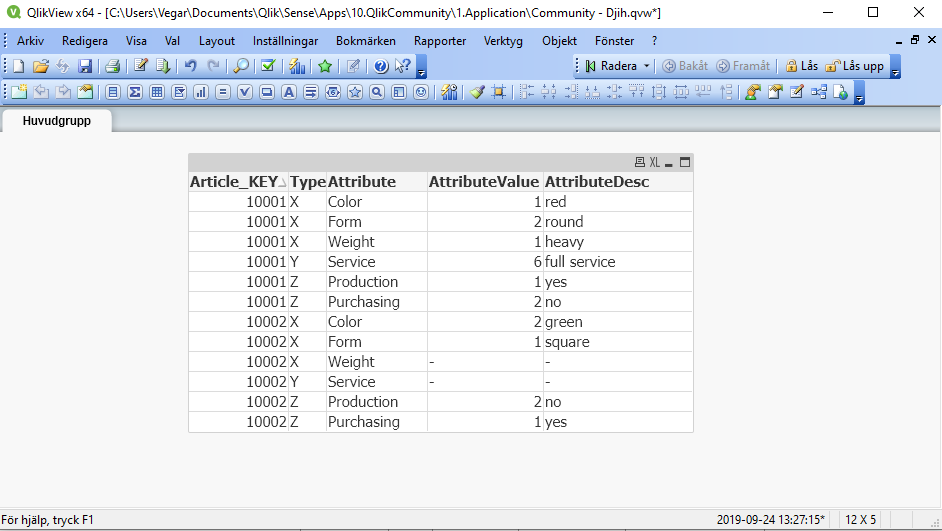Open the Table Viewer icon
Image resolution: width=942 pixels, height=531 pixels.
tap(818, 92)
